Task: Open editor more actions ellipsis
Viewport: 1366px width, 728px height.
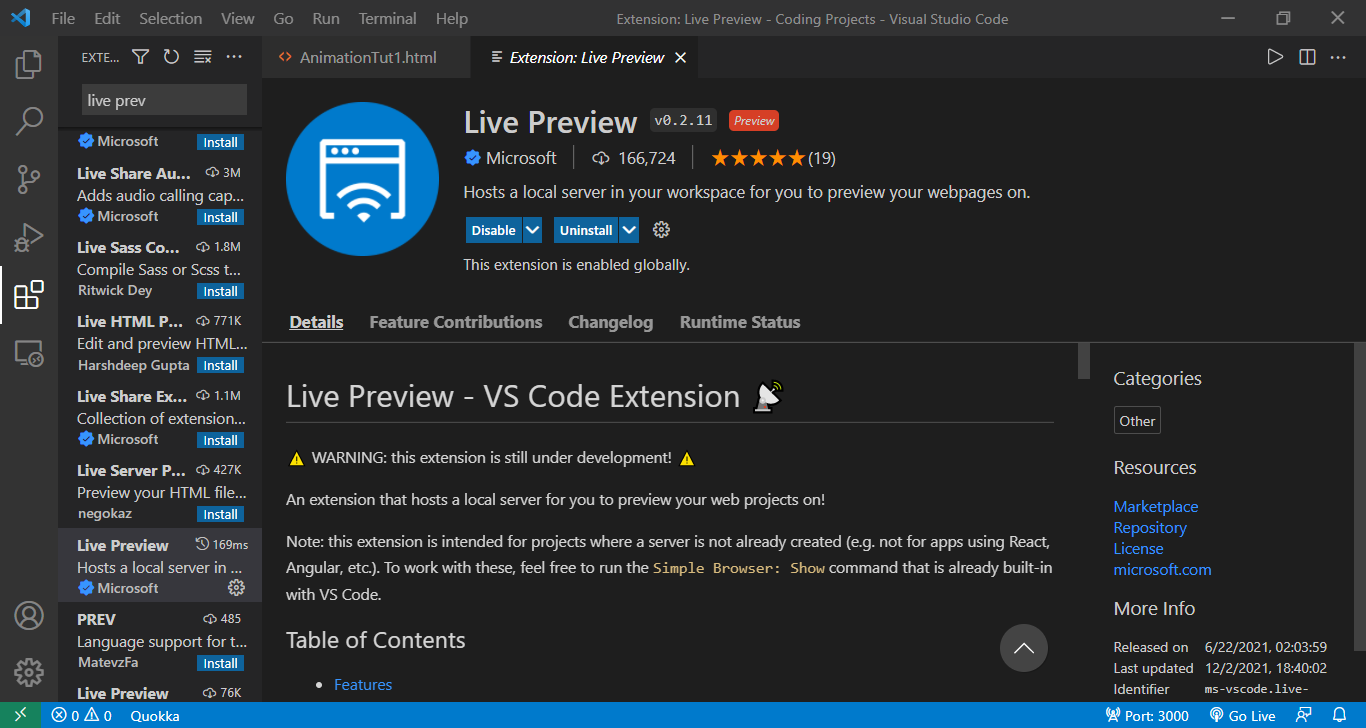Action: pyautogui.click(x=1338, y=57)
